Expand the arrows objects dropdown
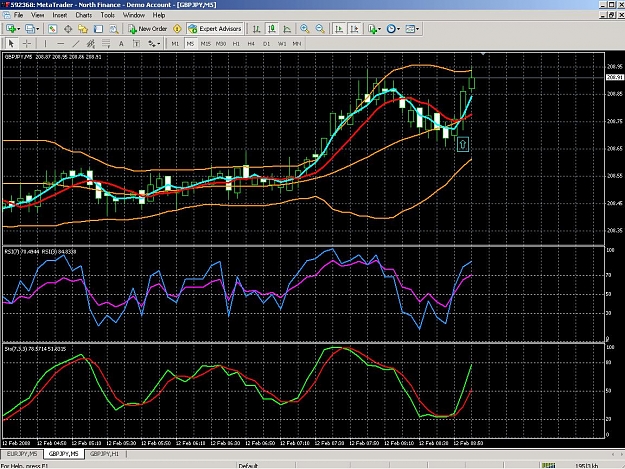 [x=159, y=44]
